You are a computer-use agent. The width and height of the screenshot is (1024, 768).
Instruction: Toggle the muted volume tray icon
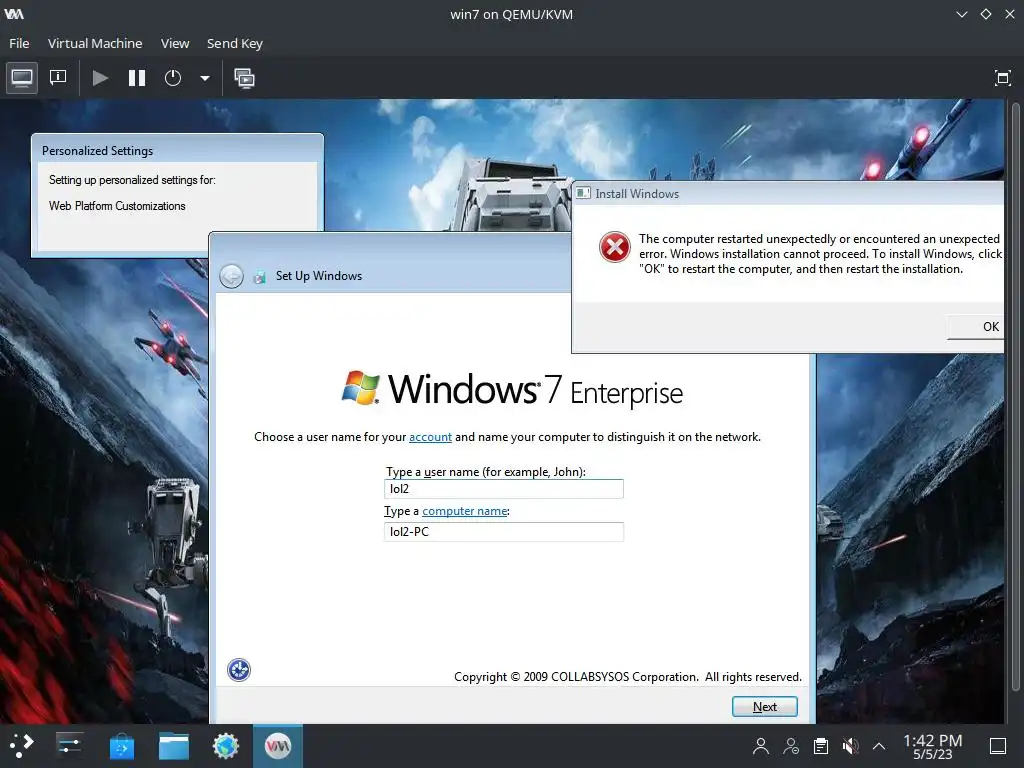850,746
